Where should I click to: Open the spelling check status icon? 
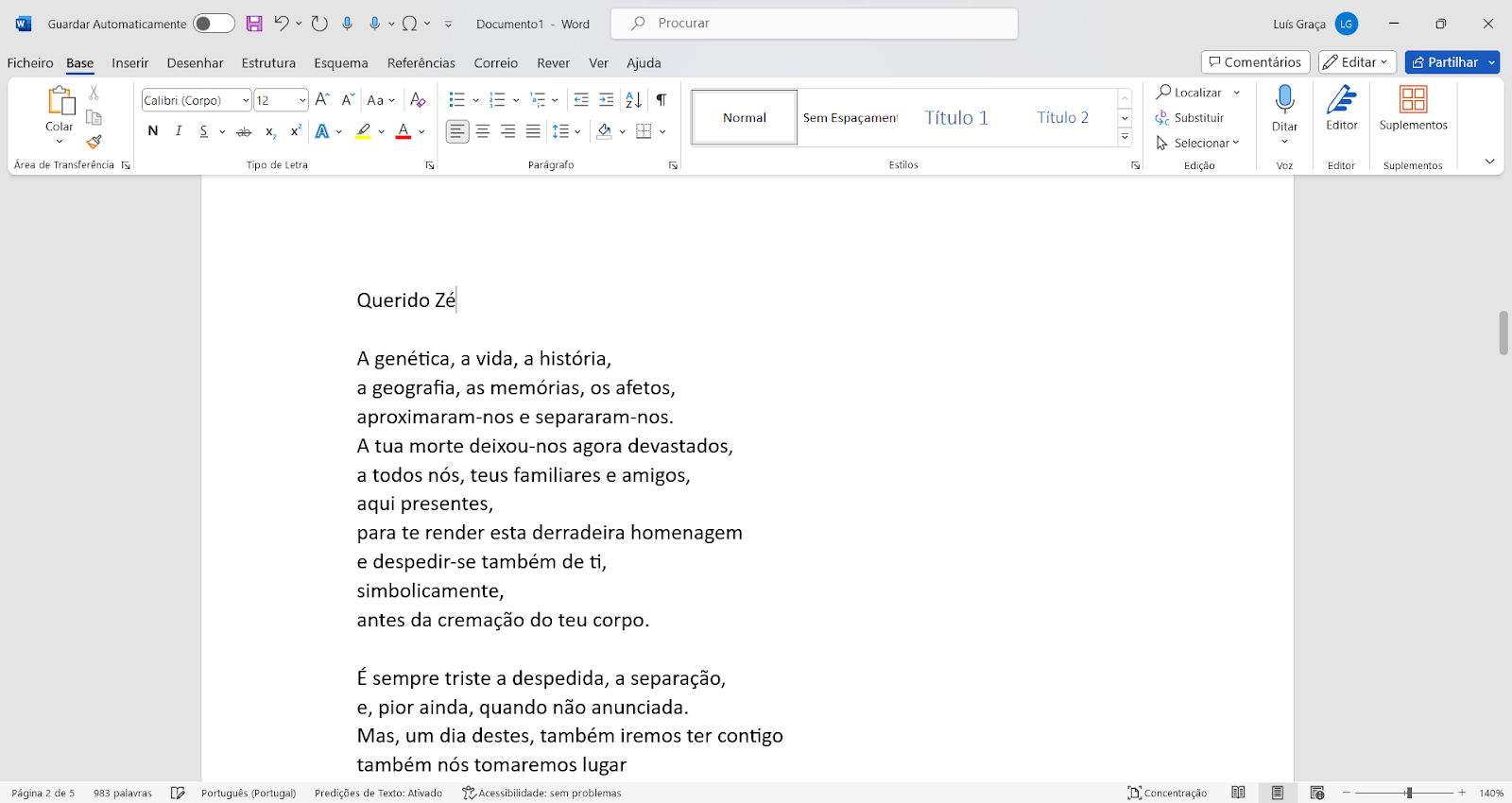[178, 793]
